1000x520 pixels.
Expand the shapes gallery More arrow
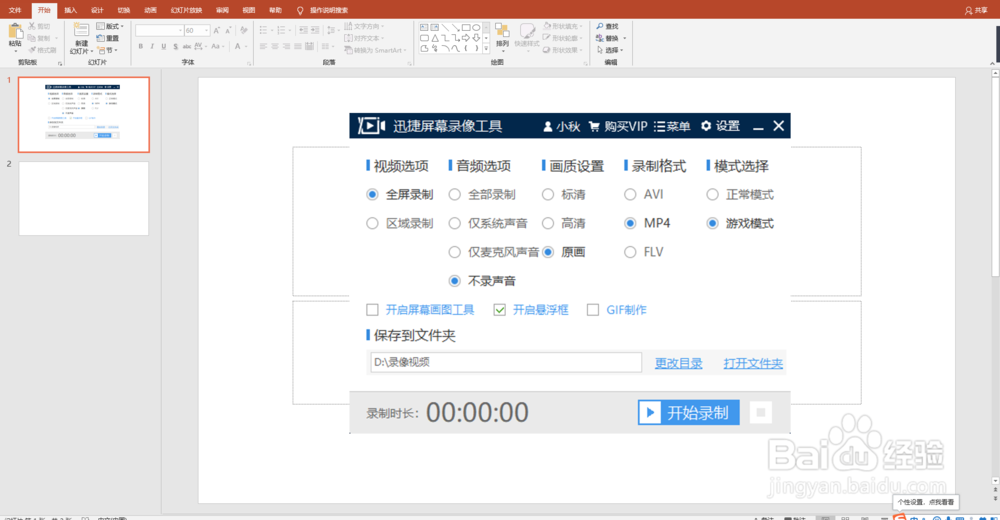click(487, 48)
